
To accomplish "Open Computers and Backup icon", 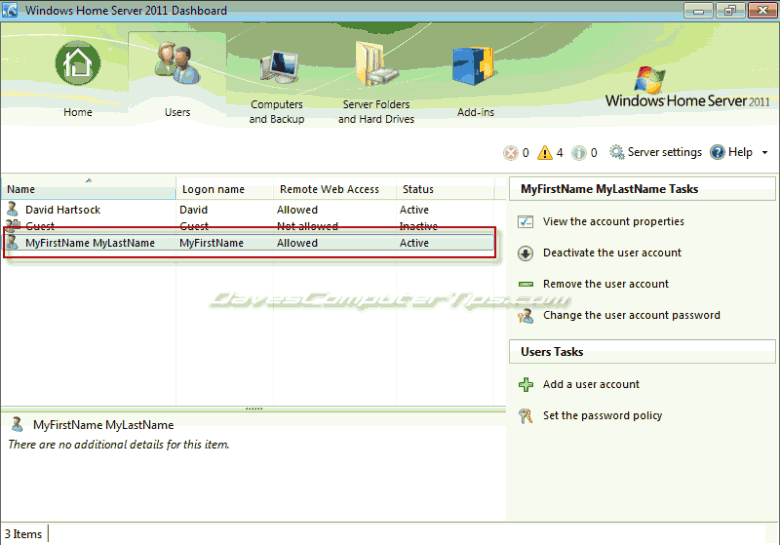I will pyautogui.click(x=279, y=67).
